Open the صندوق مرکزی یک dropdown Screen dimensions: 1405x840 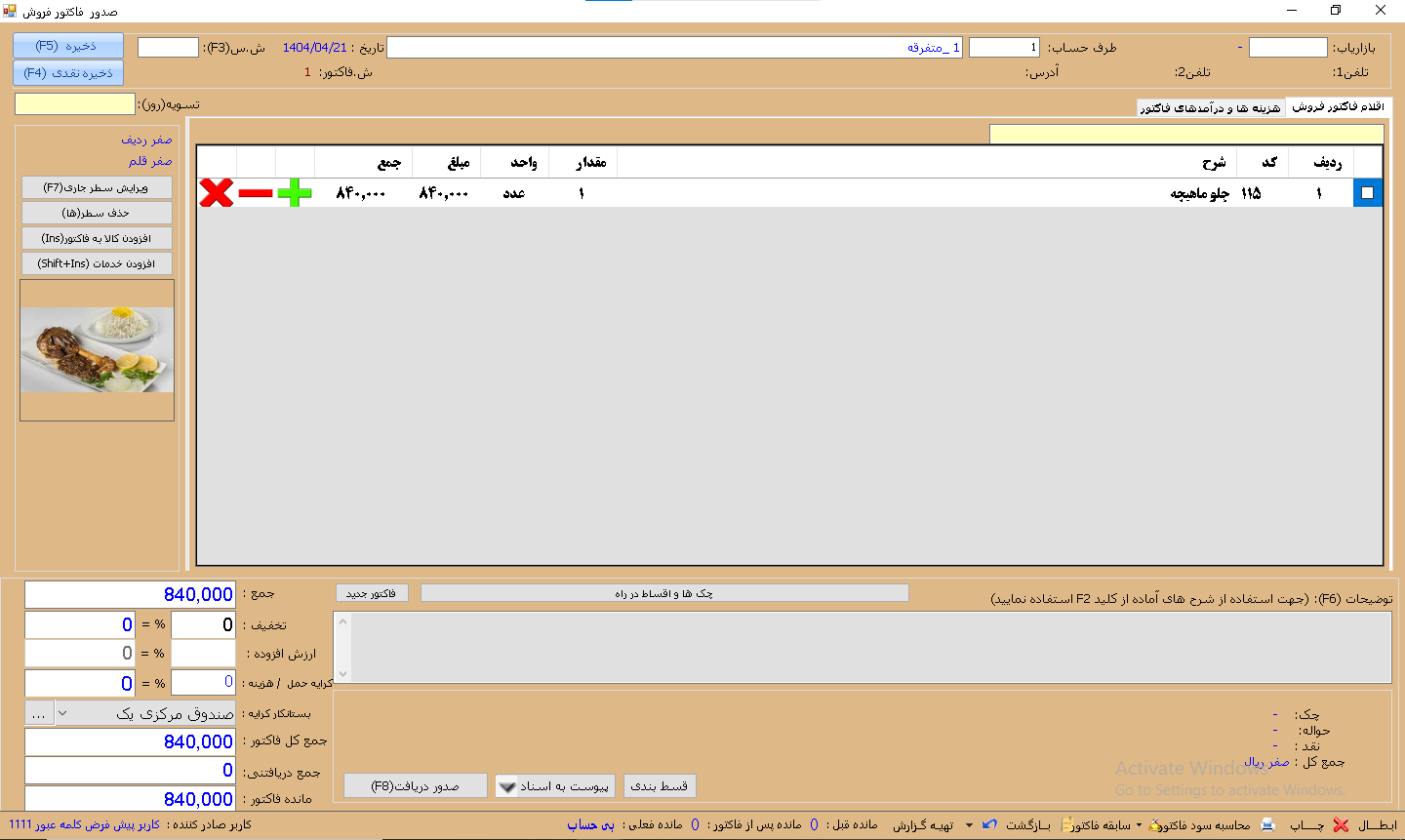(62, 713)
